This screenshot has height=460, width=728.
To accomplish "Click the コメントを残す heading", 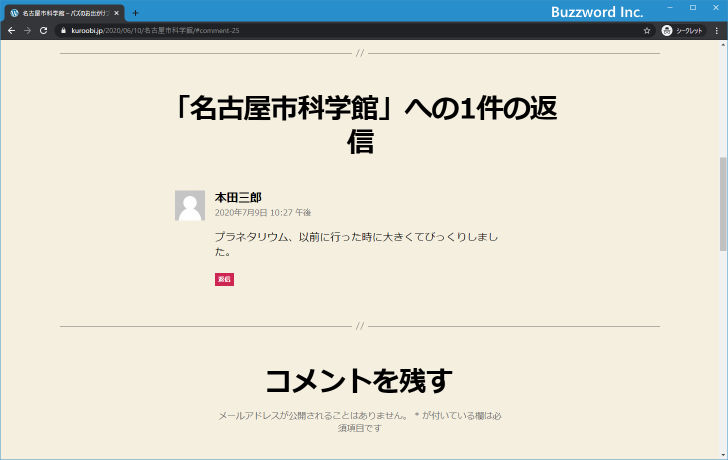I will point(359,381).
